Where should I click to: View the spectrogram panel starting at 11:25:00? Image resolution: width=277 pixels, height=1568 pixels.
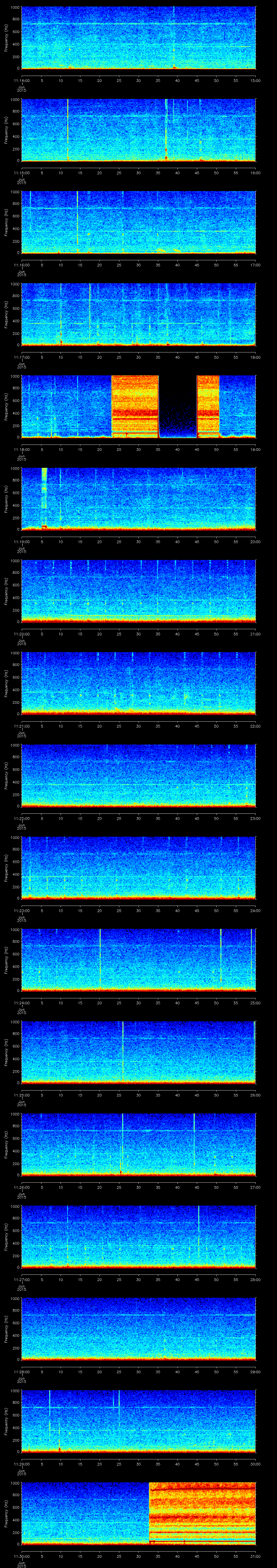click(x=138, y=1052)
